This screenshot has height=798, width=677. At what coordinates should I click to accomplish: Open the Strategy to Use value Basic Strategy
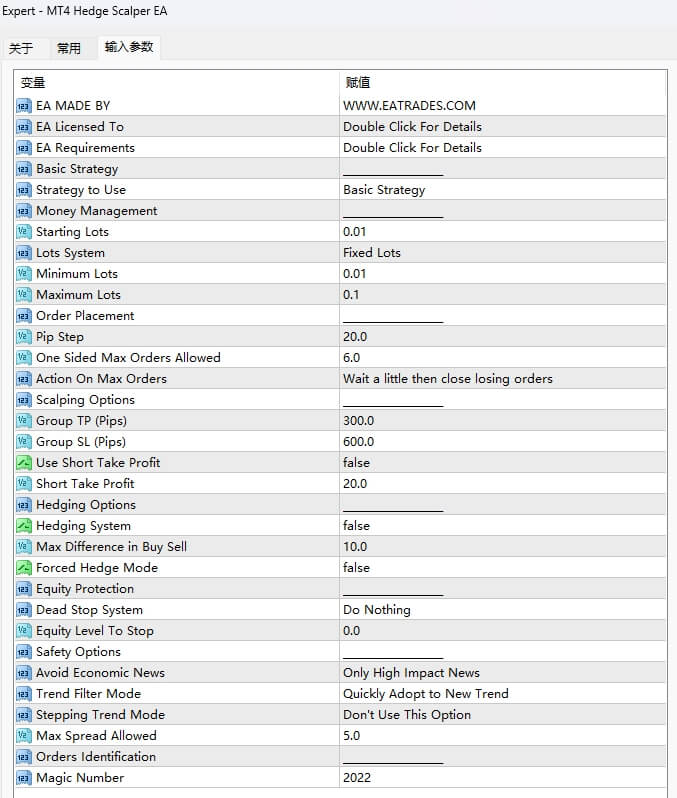384,190
